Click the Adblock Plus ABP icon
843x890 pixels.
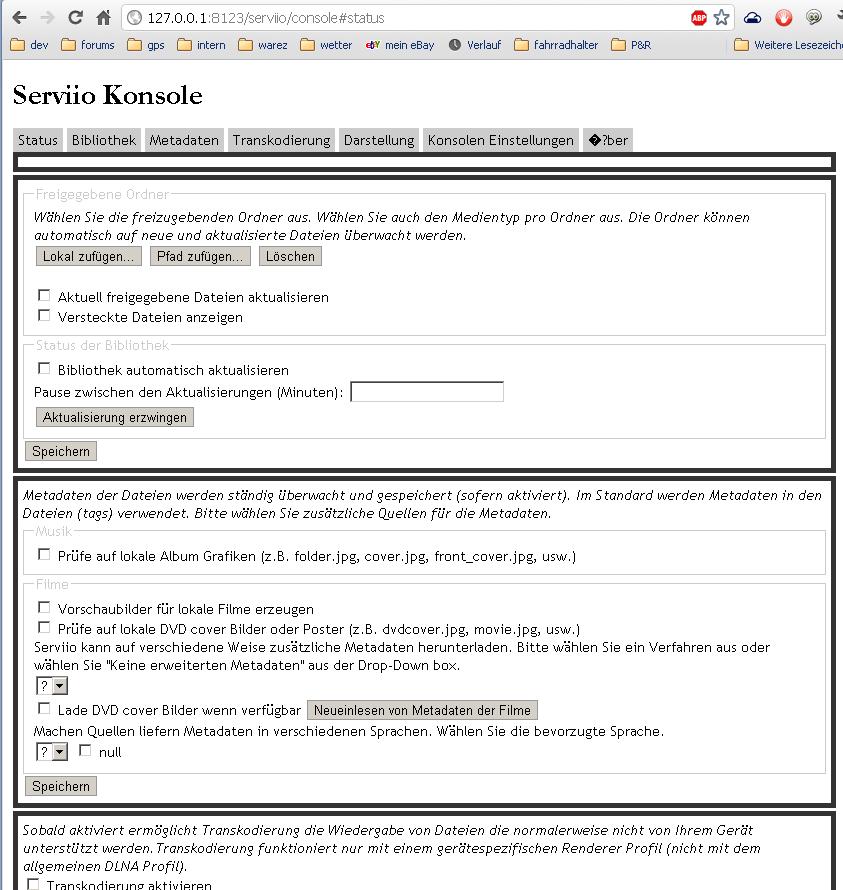(699, 18)
